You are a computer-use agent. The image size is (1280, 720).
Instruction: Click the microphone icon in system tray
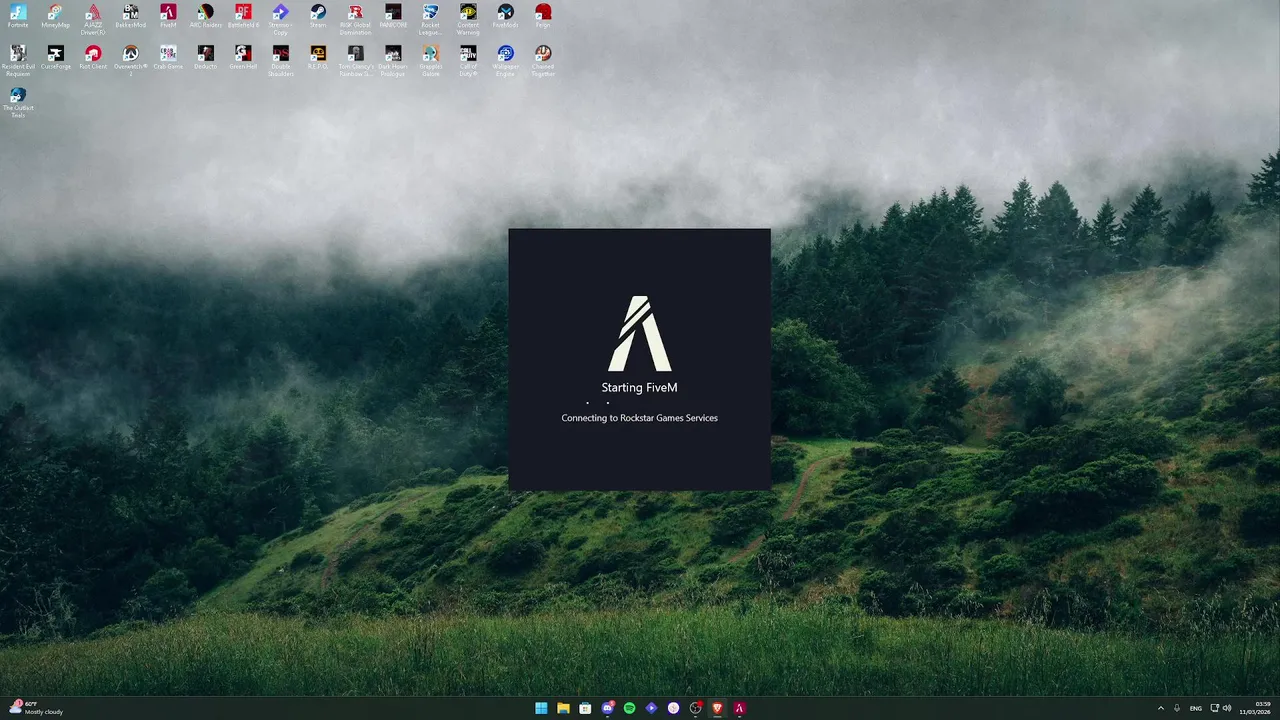1177,708
